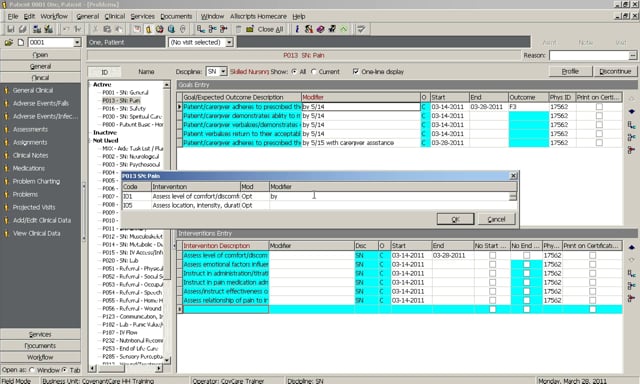The width and height of the screenshot is (640, 384).
Task: Select the Show All radio button
Action: coord(294,71)
